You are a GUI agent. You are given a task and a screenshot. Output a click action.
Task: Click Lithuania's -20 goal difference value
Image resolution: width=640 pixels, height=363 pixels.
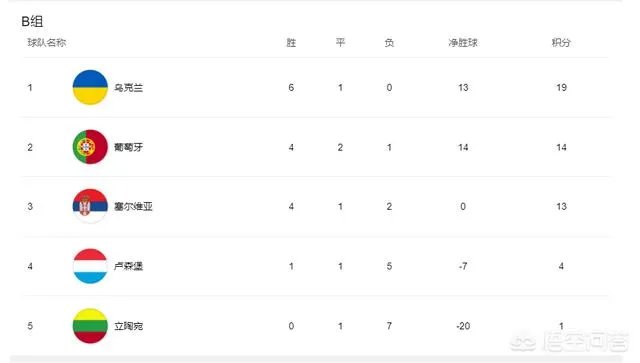[x=463, y=326]
